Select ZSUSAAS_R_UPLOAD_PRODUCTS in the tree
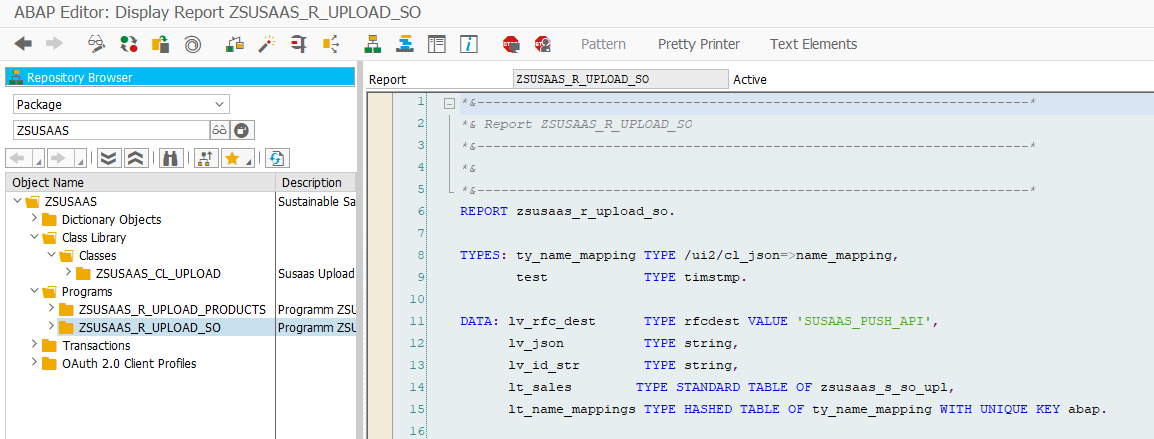Screen dimensions: 1154x439 tap(172, 309)
